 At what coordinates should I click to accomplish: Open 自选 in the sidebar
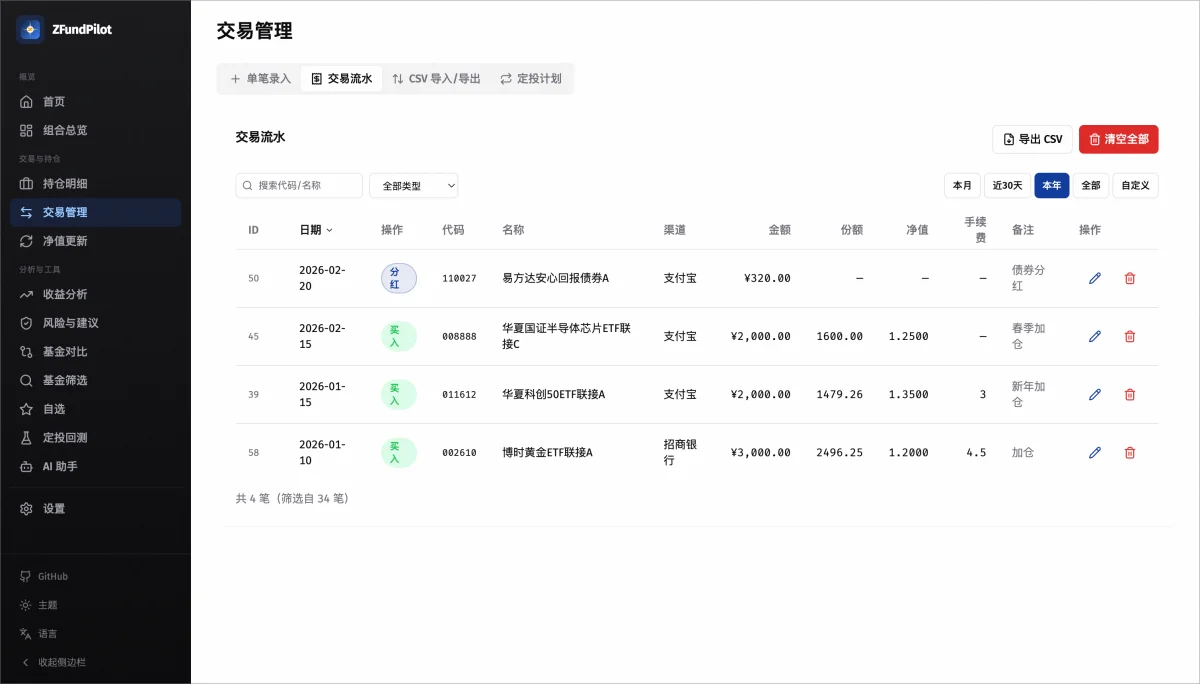tap(95, 409)
